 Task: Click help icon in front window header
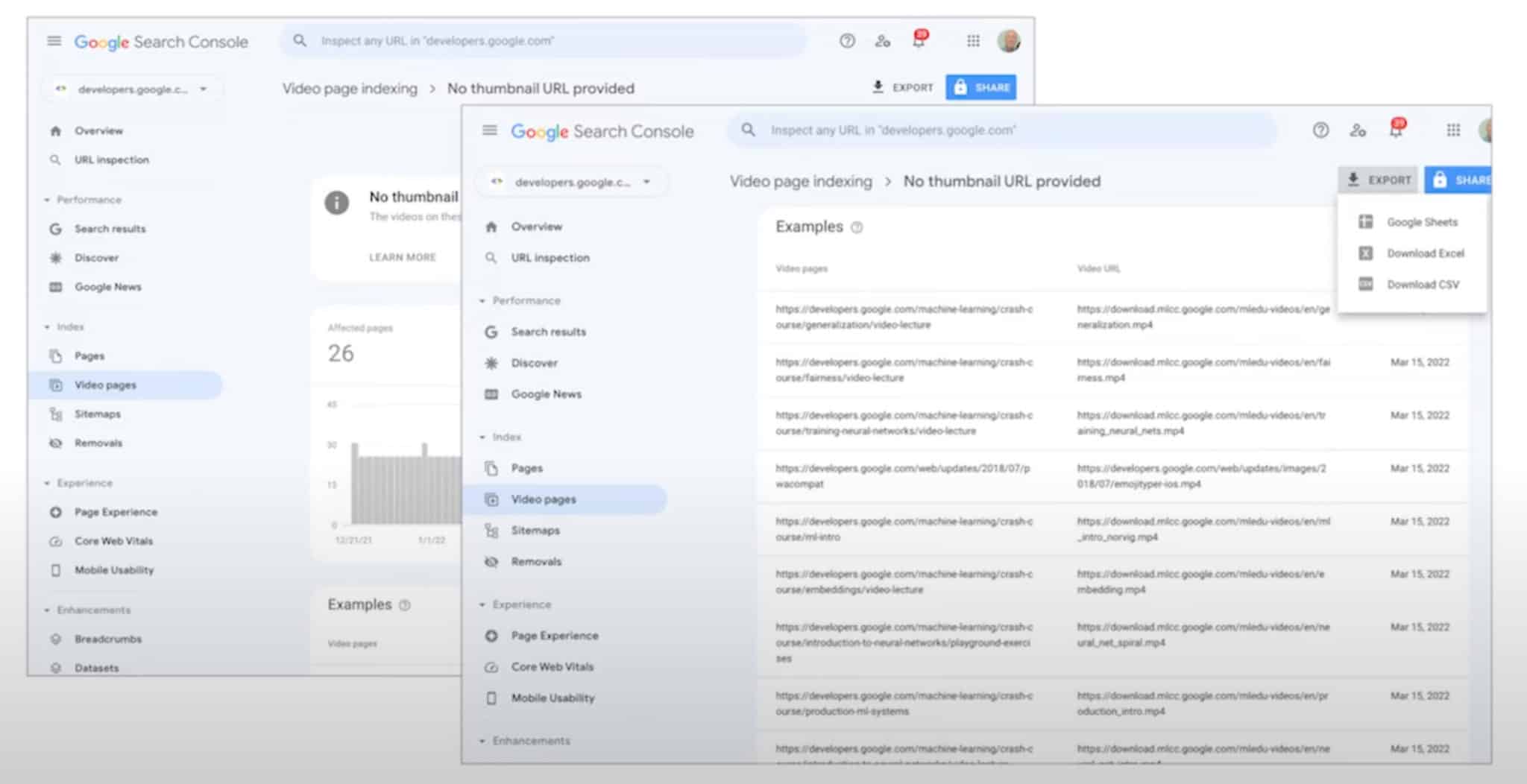(x=1320, y=130)
